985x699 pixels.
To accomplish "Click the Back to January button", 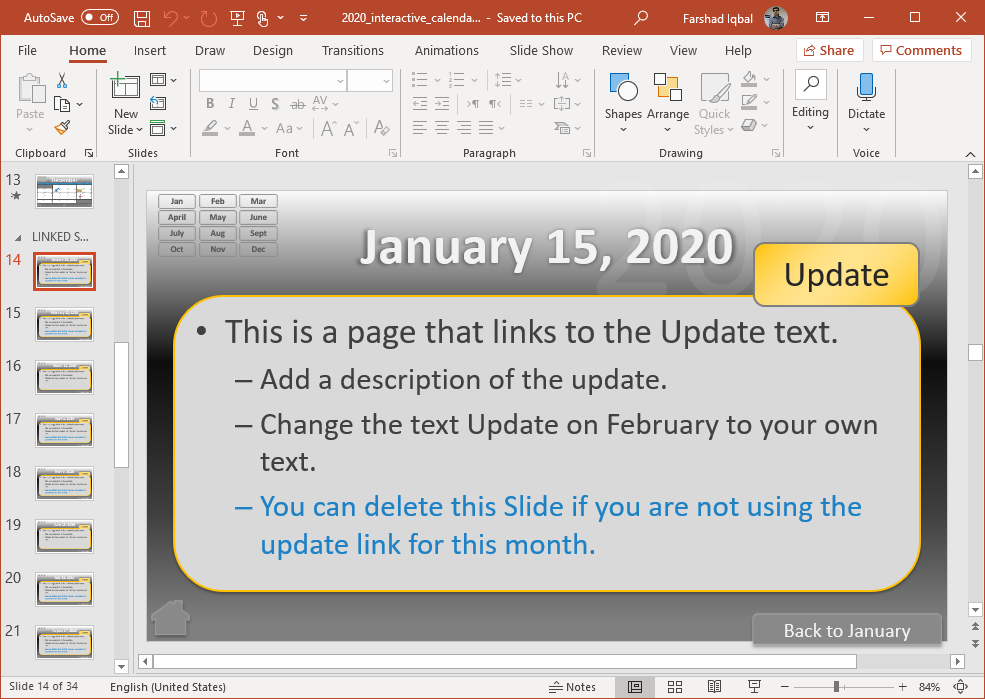I will tap(846, 630).
